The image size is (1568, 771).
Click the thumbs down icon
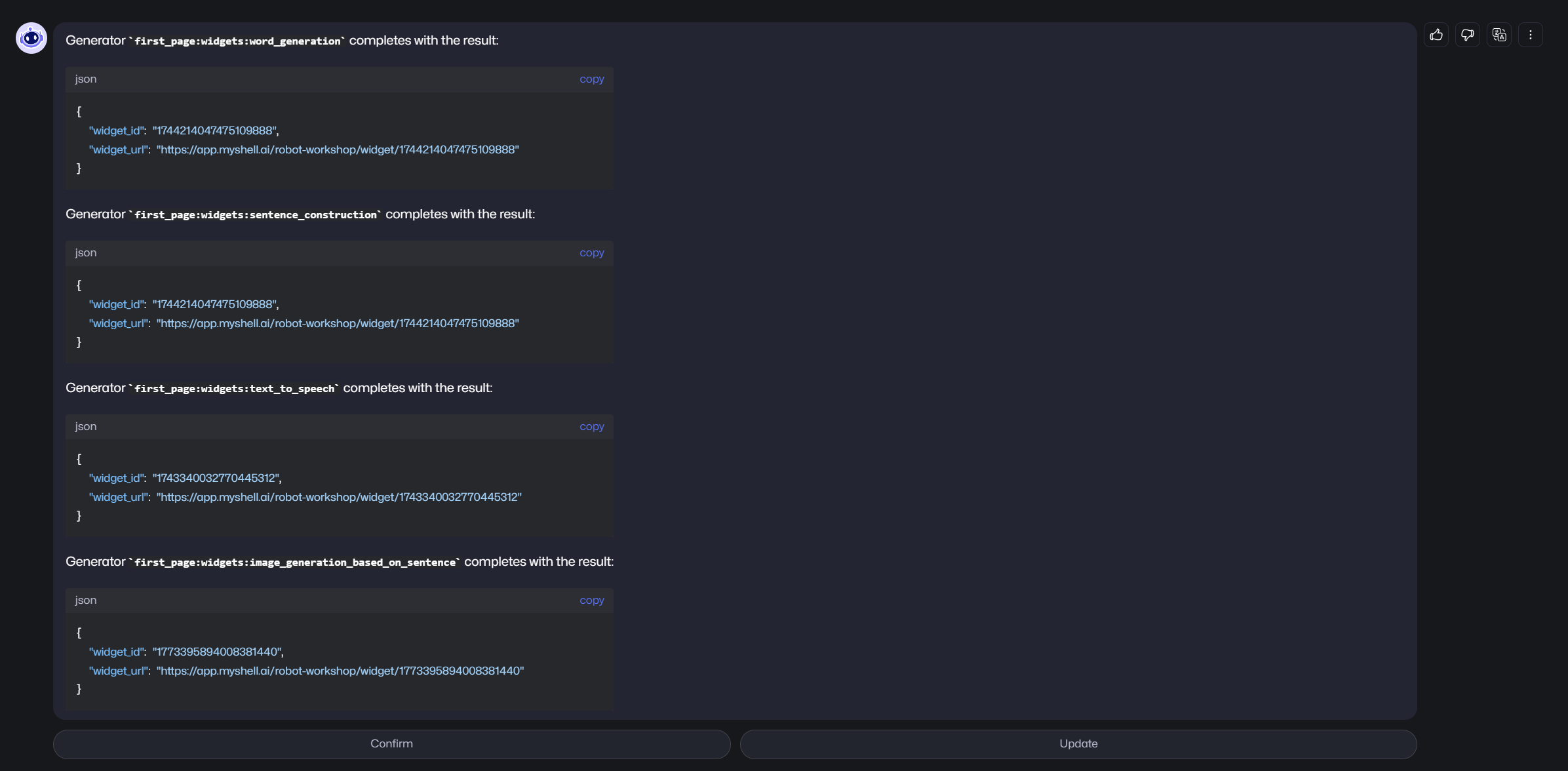pos(1468,35)
